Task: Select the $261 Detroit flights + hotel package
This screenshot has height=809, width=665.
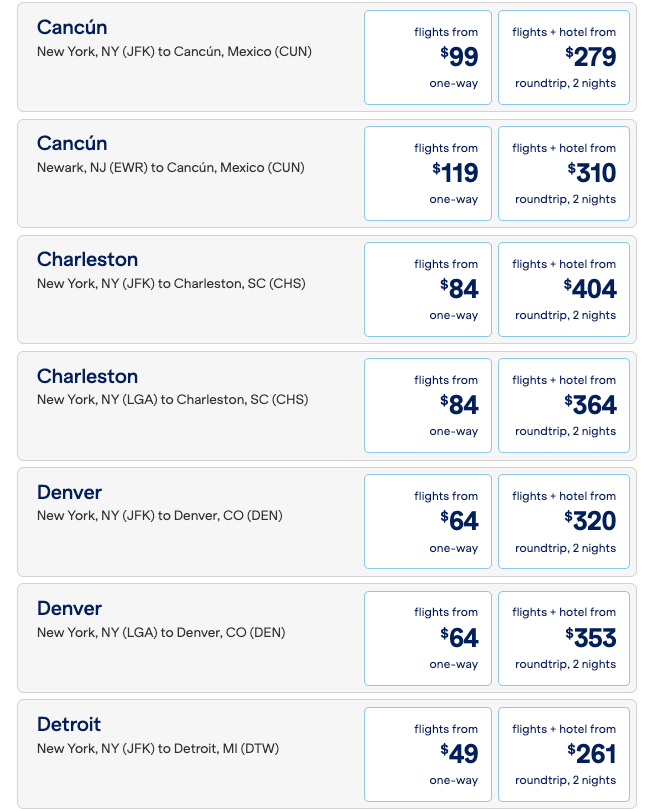Action: [x=563, y=754]
